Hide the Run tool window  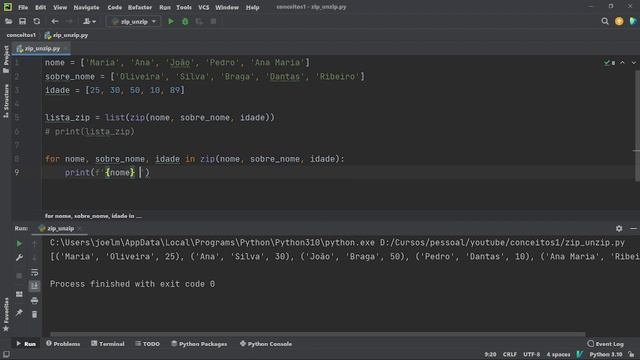633,229
